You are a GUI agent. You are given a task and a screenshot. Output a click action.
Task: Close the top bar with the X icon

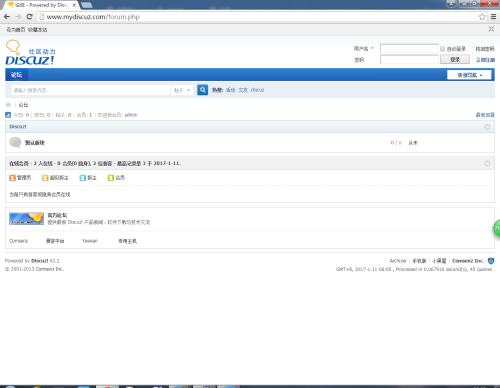point(491,29)
